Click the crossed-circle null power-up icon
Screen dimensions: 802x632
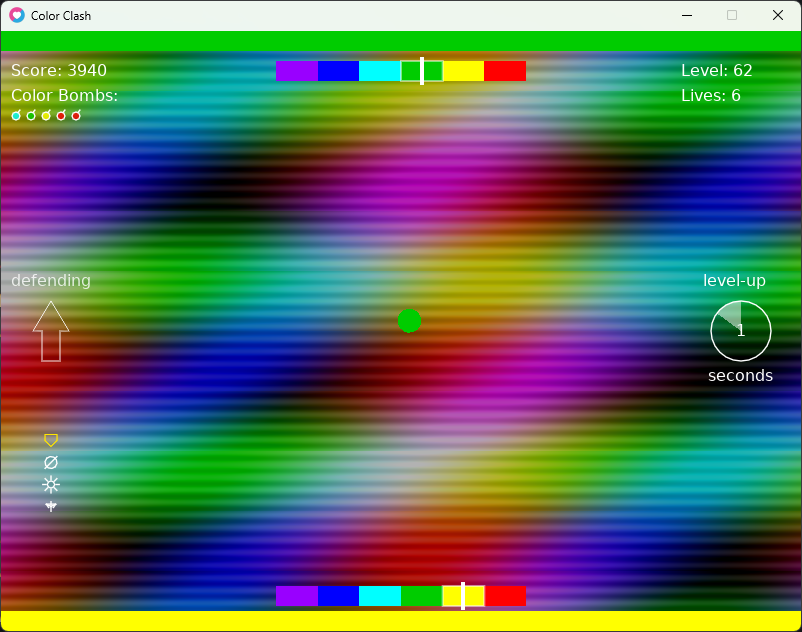51,462
